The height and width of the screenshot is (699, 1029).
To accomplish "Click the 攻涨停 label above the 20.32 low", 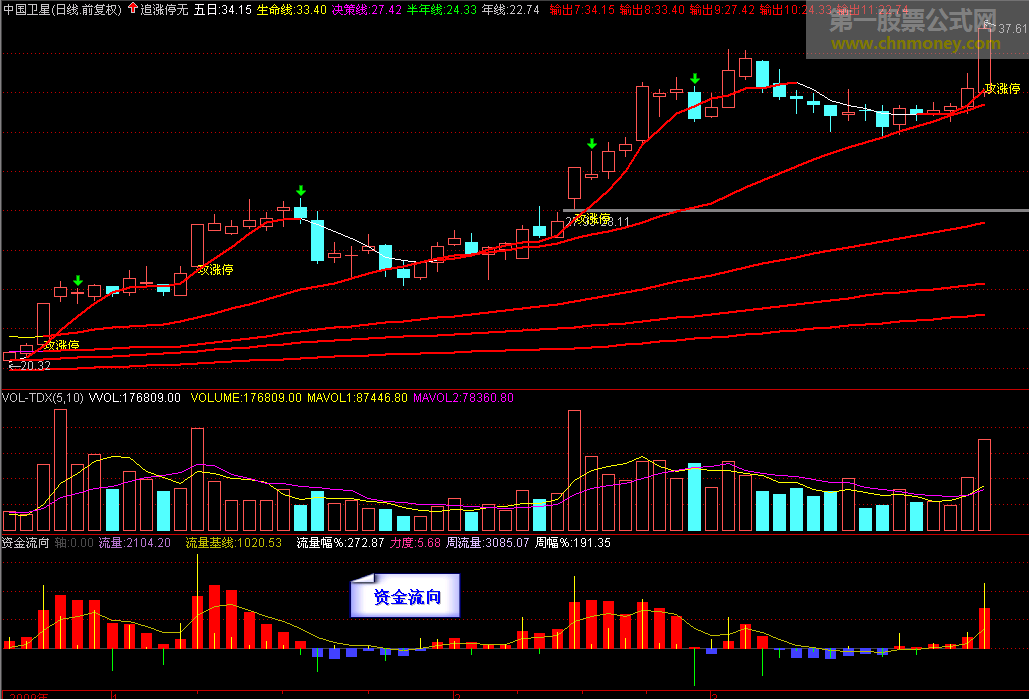I will (62, 345).
